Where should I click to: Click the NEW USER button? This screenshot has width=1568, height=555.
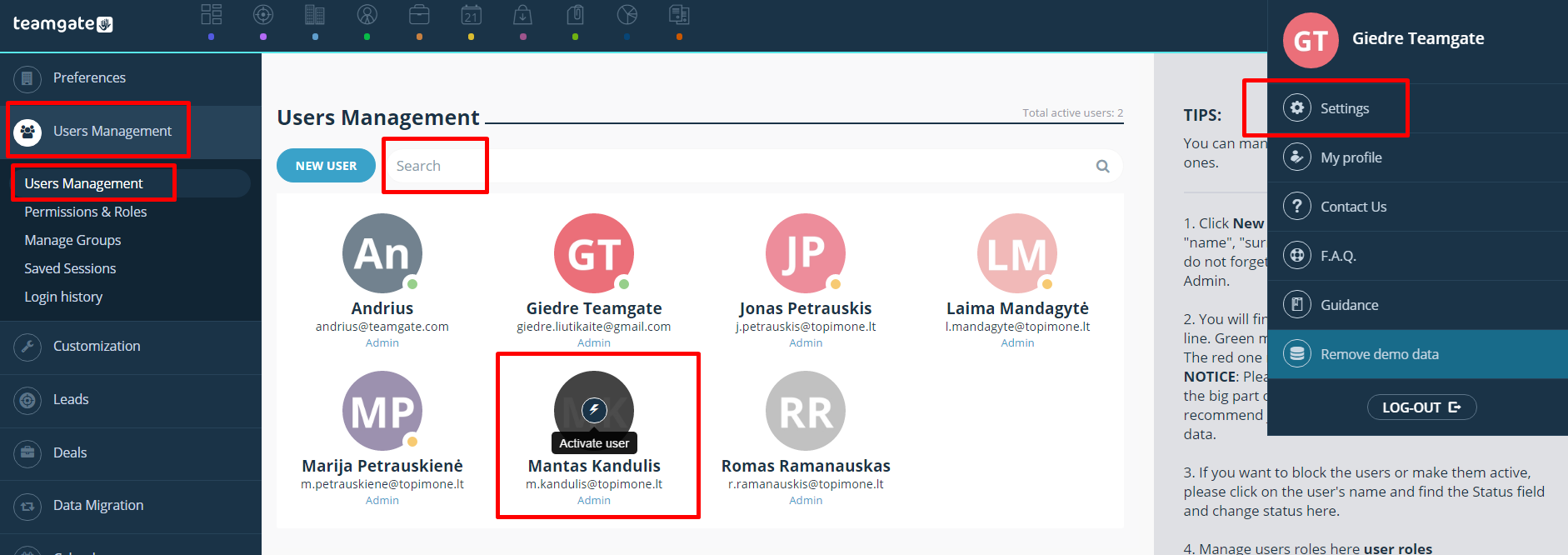click(326, 166)
